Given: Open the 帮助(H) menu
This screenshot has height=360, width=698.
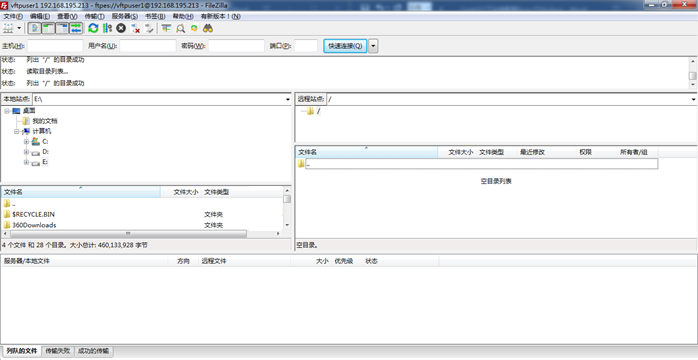Looking at the screenshot, I should 183,16.
